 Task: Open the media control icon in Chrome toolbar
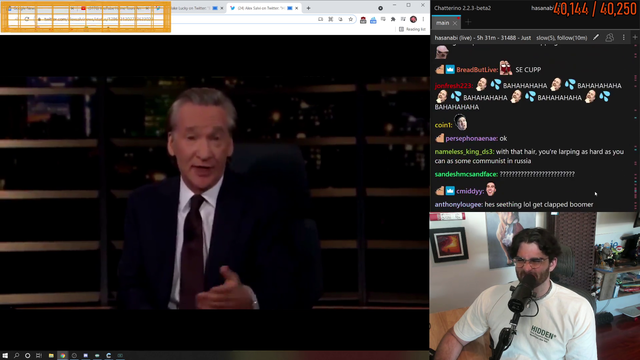403,19
